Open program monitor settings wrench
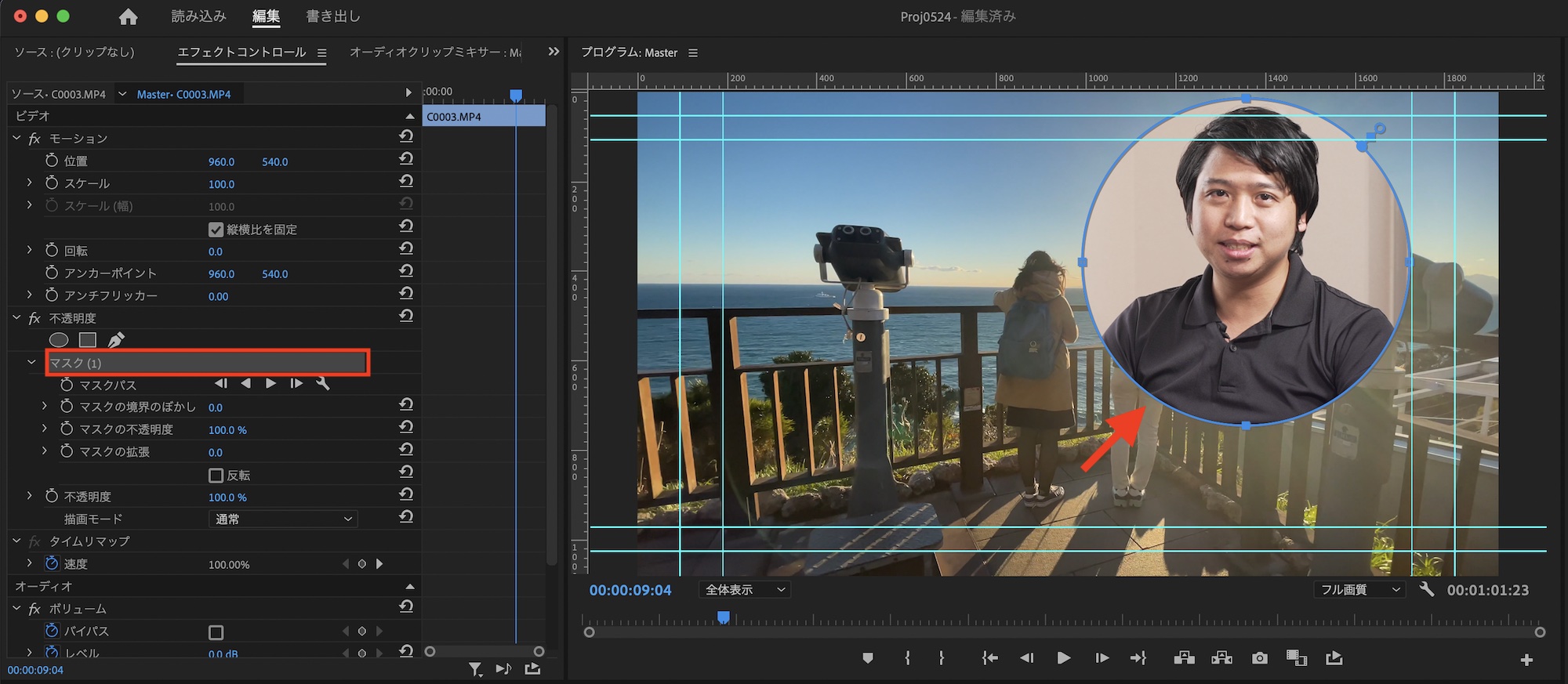1568x684 pixels. (x=1427, y=589)
